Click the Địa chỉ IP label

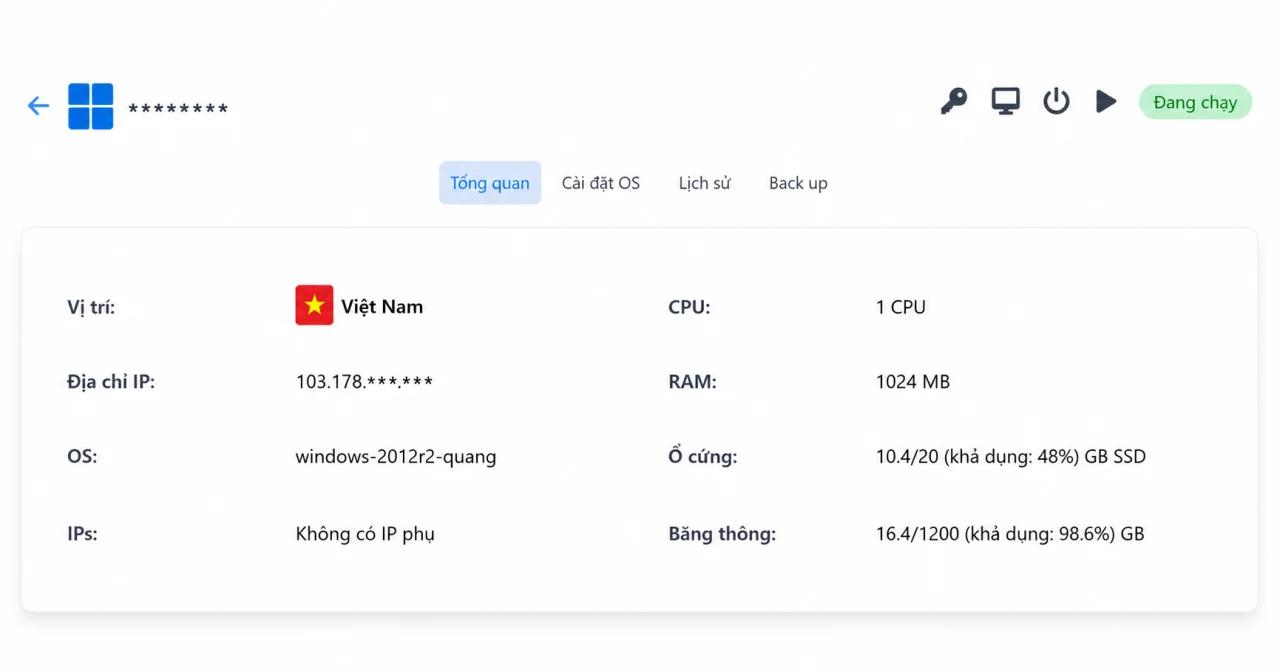[111, 382]
